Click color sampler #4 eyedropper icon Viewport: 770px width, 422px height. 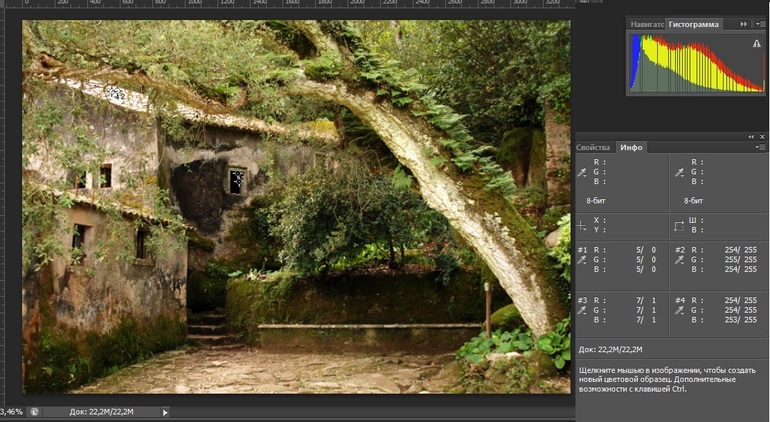678,311
